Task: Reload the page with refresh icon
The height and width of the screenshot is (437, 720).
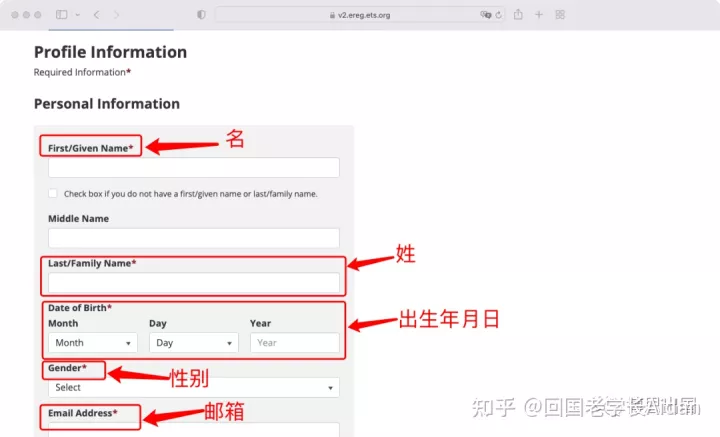Action: click(499, 15)
